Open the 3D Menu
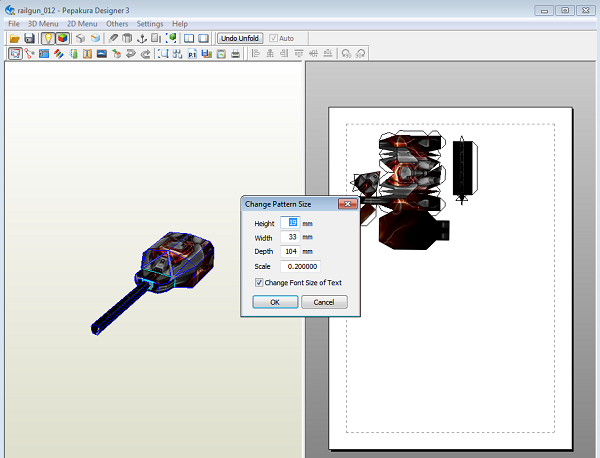 [43, 23]
